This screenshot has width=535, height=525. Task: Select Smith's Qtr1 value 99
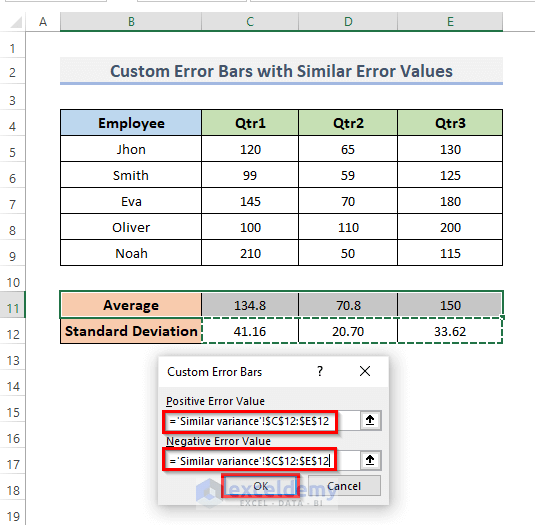(x=250, y=175)
